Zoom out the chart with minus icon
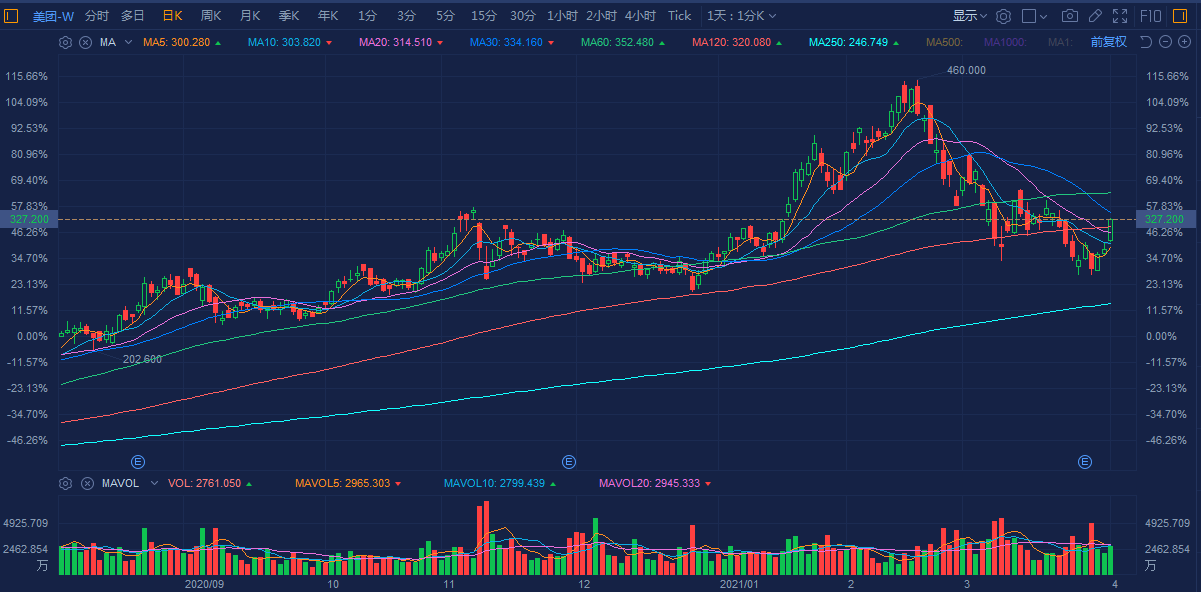This screenshot has height=592, width=1201. (x=1166, y=42)
